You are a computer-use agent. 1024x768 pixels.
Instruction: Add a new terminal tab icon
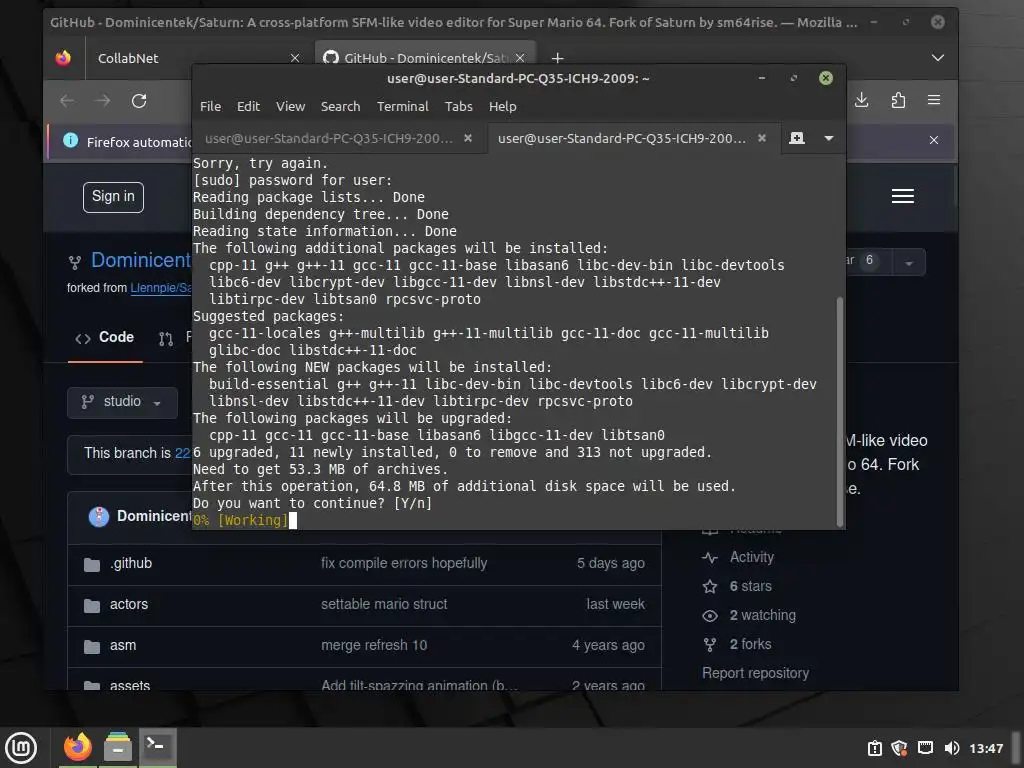797,138
